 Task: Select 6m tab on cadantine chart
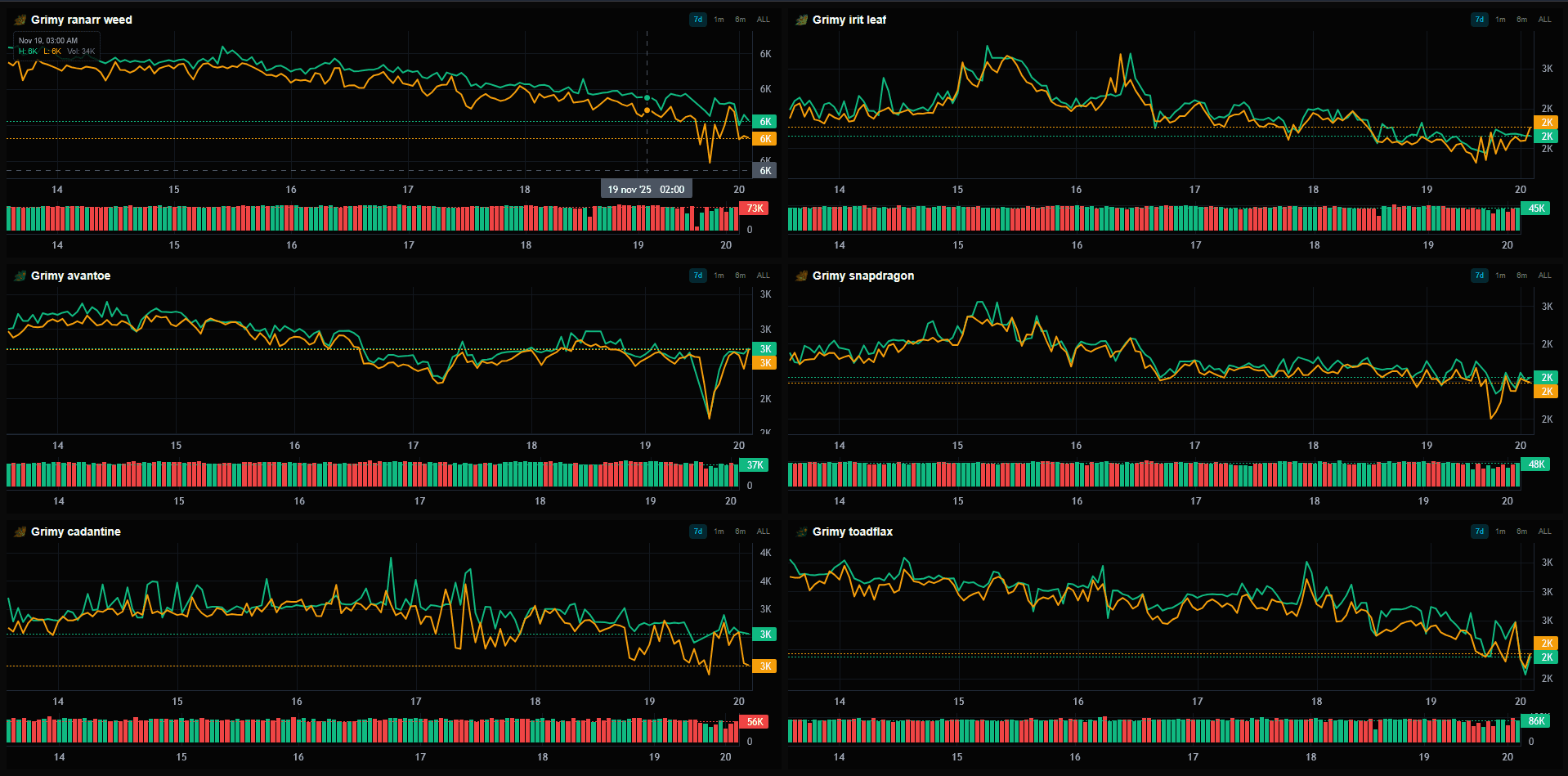click(x=739, y=532)
